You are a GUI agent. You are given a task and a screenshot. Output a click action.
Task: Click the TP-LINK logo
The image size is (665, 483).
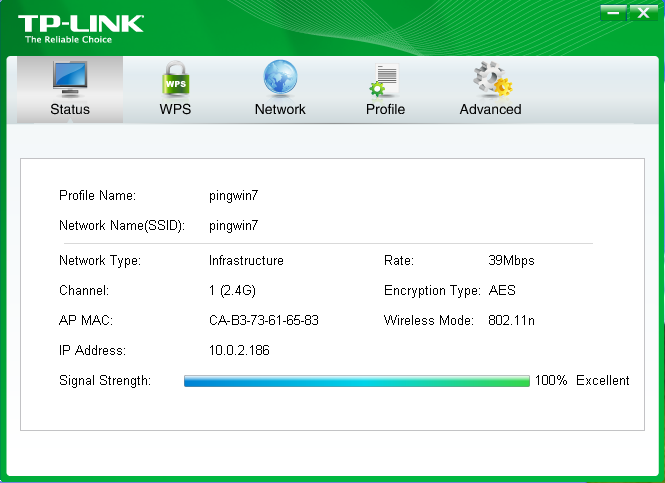[x=81, y=24]
